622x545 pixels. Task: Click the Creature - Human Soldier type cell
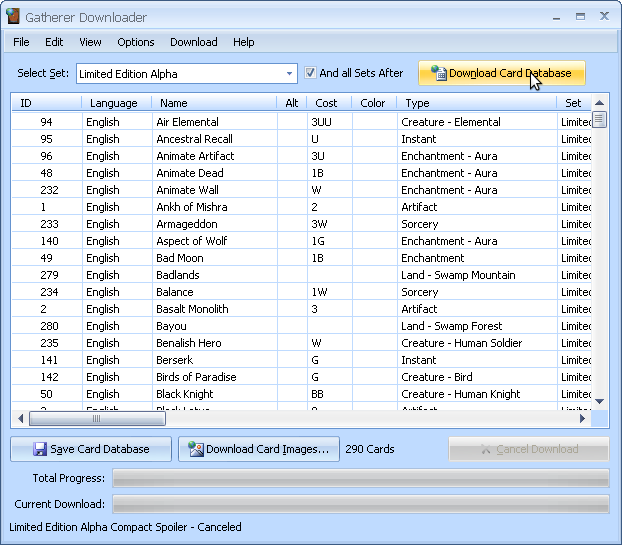(477, 343)
